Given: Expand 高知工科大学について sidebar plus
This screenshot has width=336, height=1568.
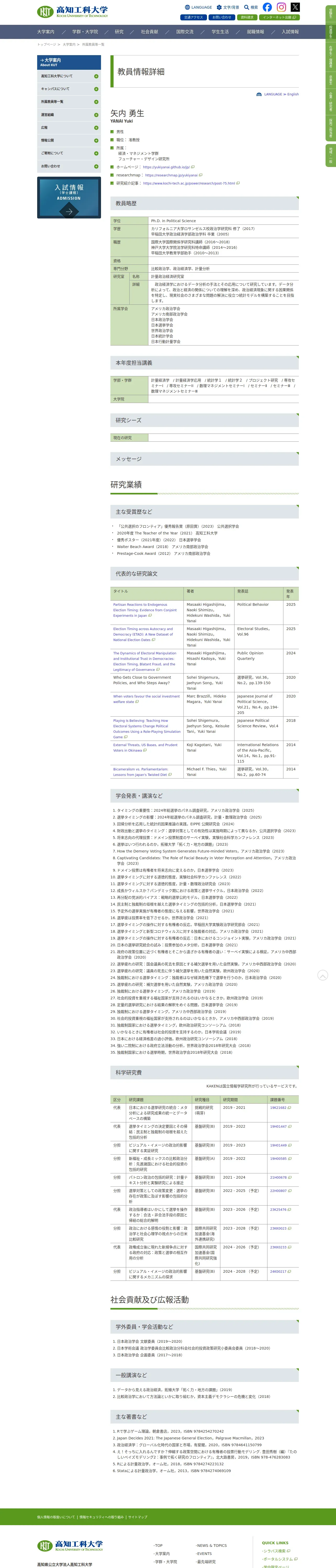Looking at the screenshot, I should 96,76.
